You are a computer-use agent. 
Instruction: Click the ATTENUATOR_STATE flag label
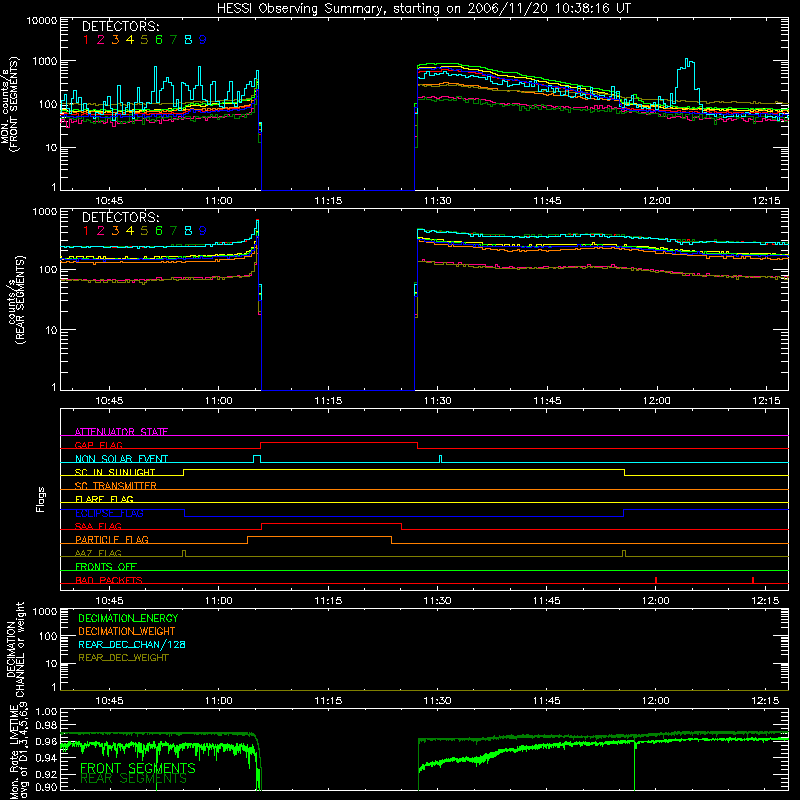121,432
